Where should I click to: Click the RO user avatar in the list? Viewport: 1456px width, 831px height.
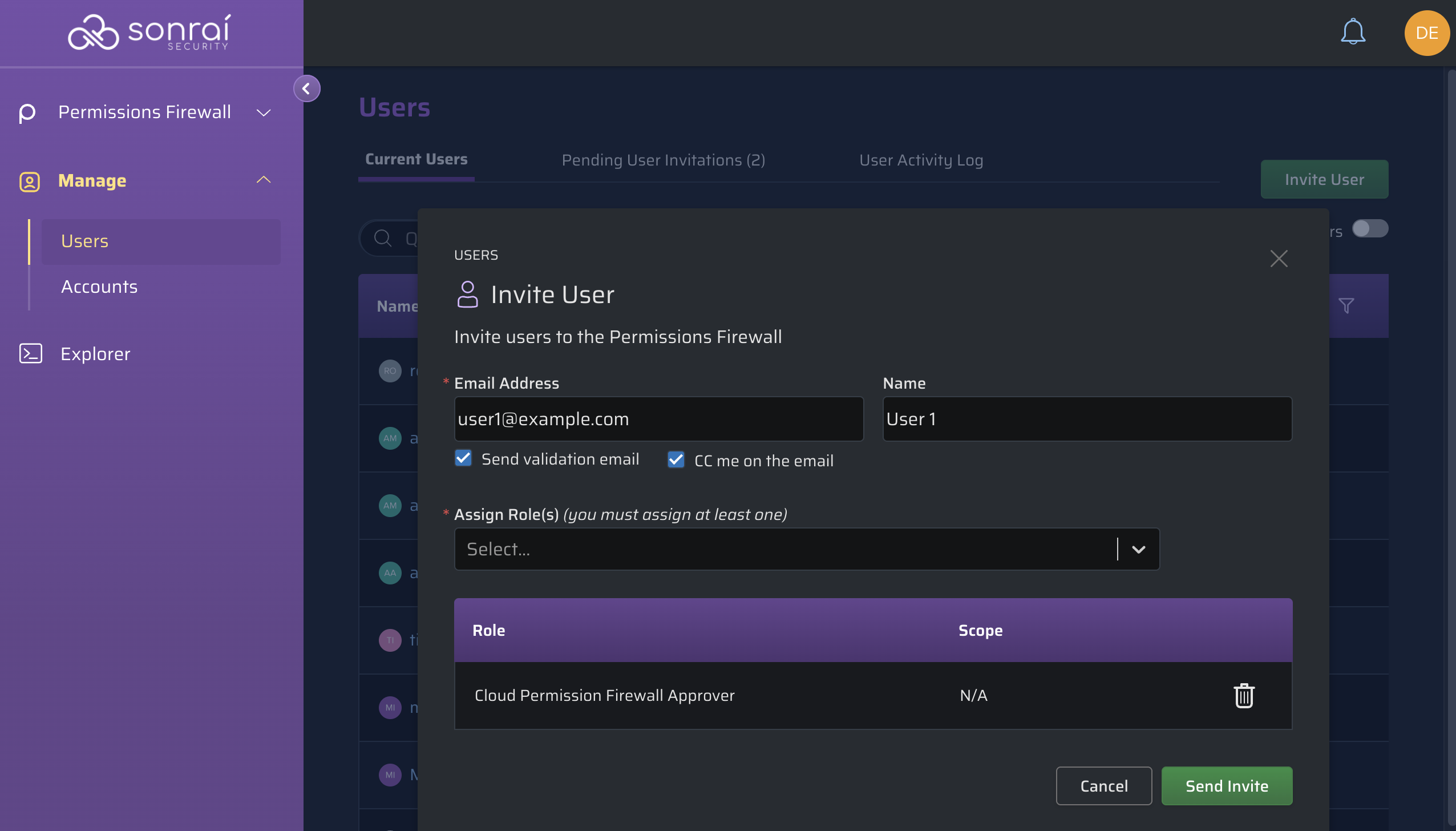[390, 371]
